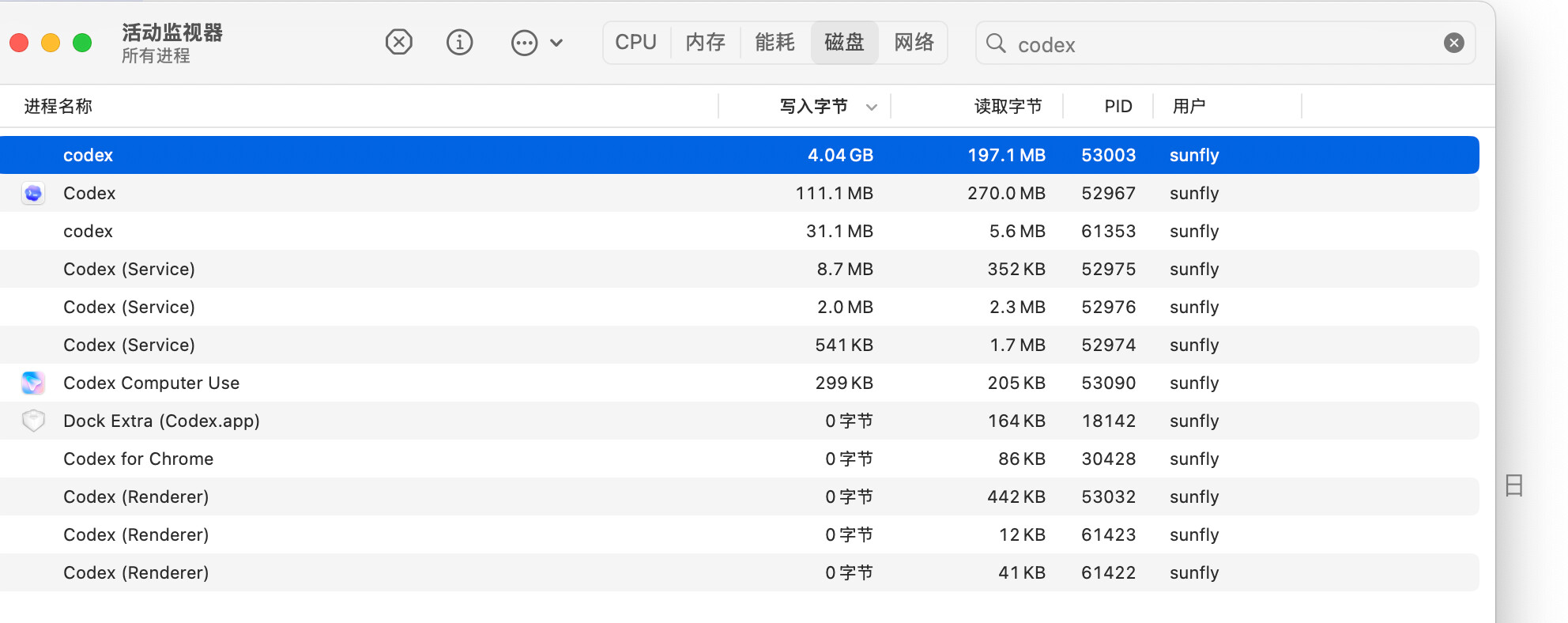Viewport: 1568px width, 623px height.
Task: Select Codex (Service) row with PID 52975
Action: click(739, 269)
